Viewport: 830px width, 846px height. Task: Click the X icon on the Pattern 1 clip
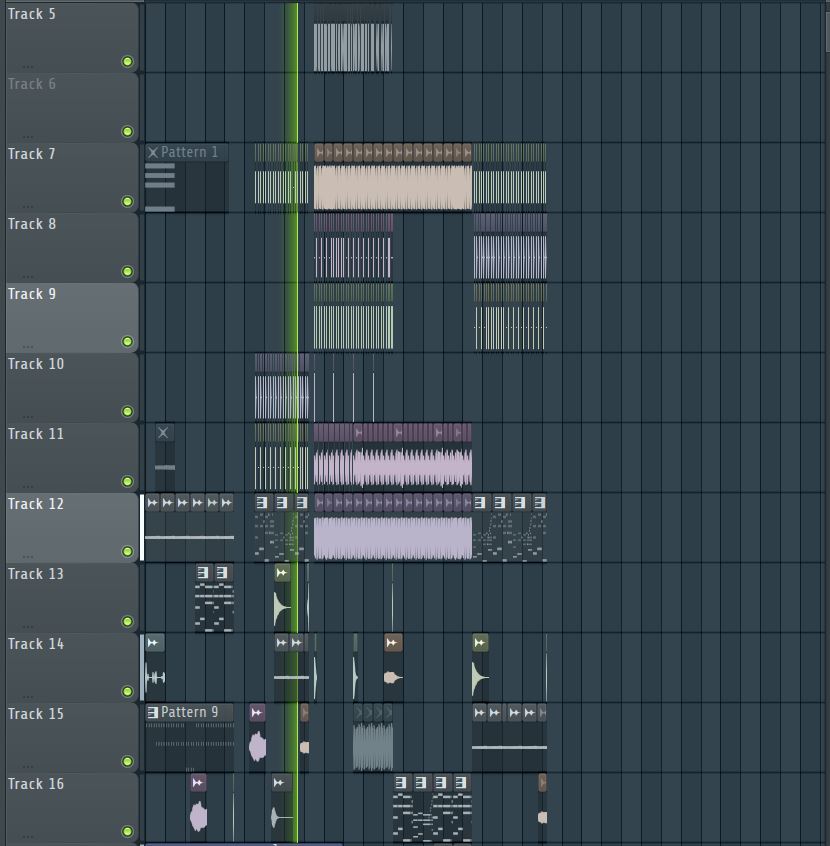(153, 152)
